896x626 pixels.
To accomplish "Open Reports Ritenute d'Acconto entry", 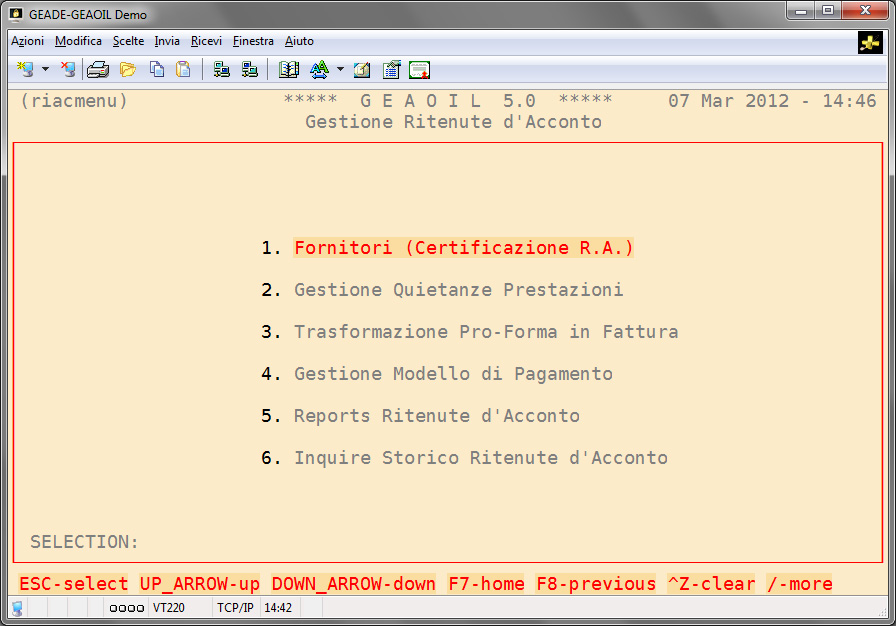I will point(436,416).
